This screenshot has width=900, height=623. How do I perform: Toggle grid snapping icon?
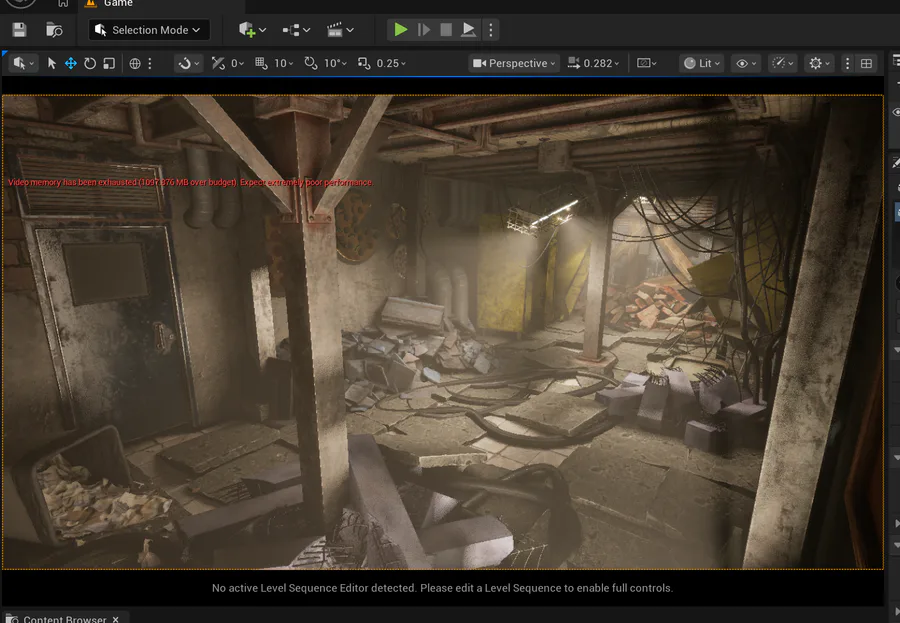pyautogui.click(x=261, y=63)
